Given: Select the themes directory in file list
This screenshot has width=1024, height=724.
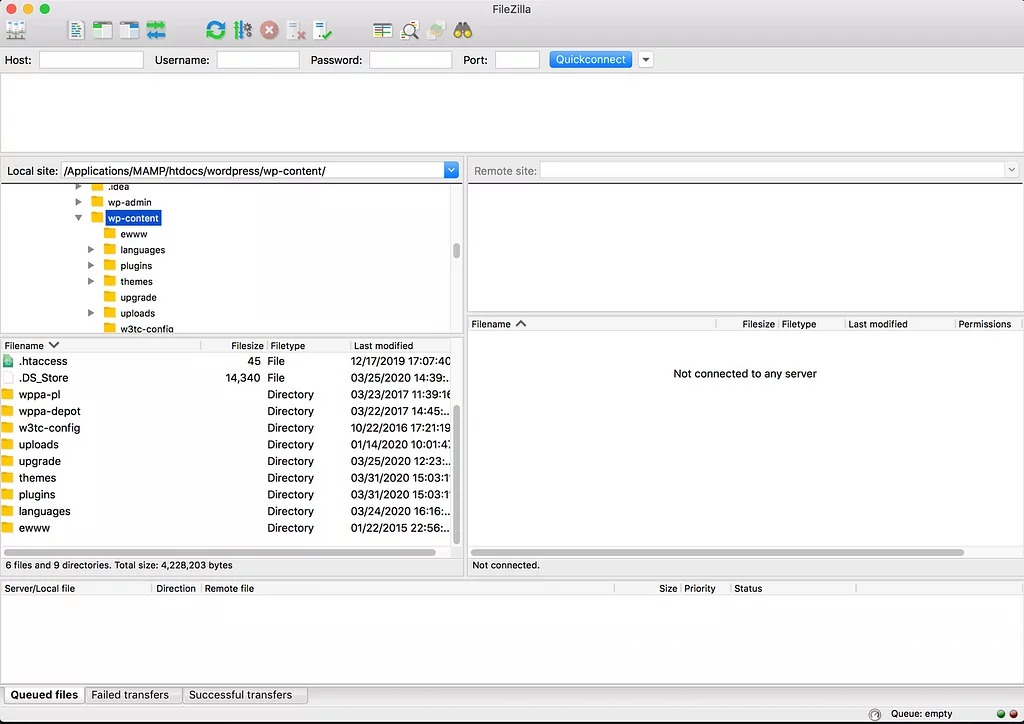Looking at the screenshot, I should (x=226, y=478).
